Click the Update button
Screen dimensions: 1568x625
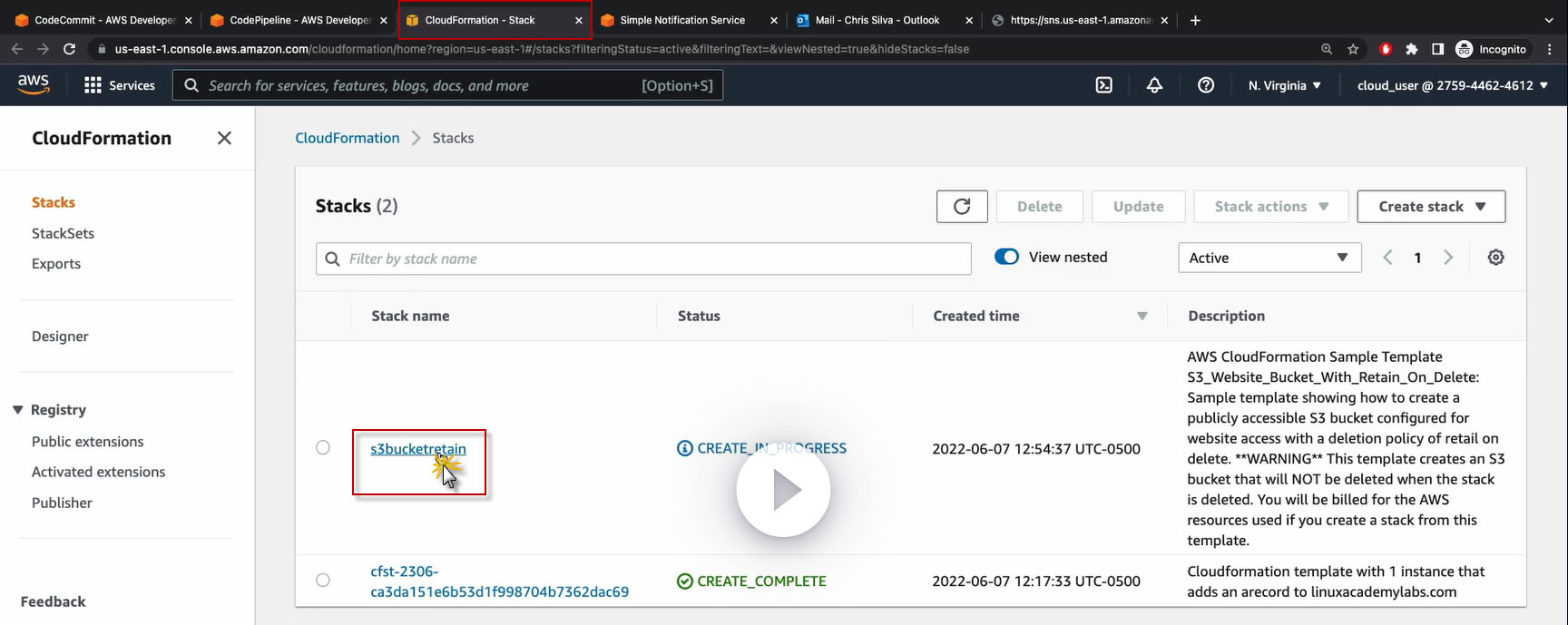click(1139, 206)
